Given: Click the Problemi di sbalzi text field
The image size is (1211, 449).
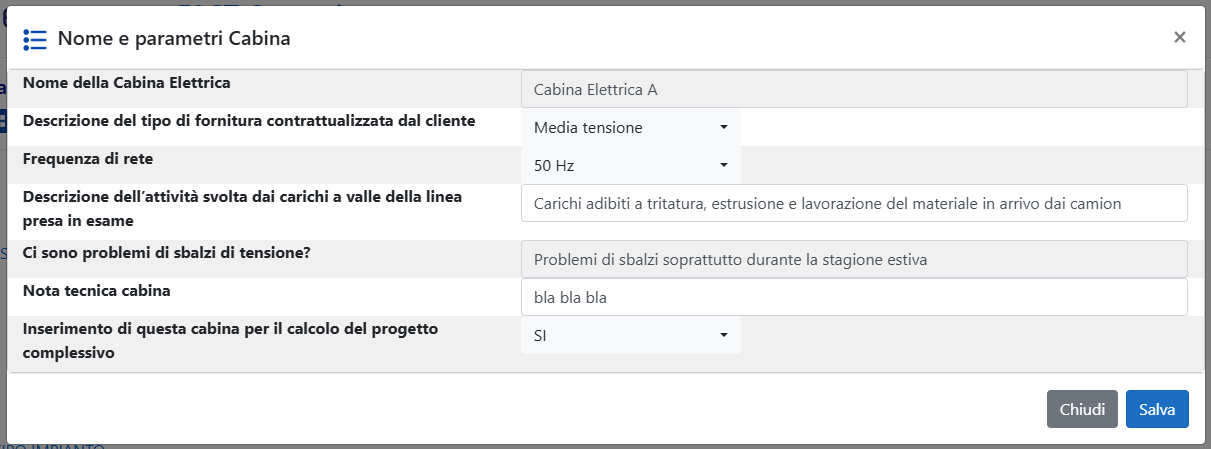Looking at the screenshot, I should [853, 260].
